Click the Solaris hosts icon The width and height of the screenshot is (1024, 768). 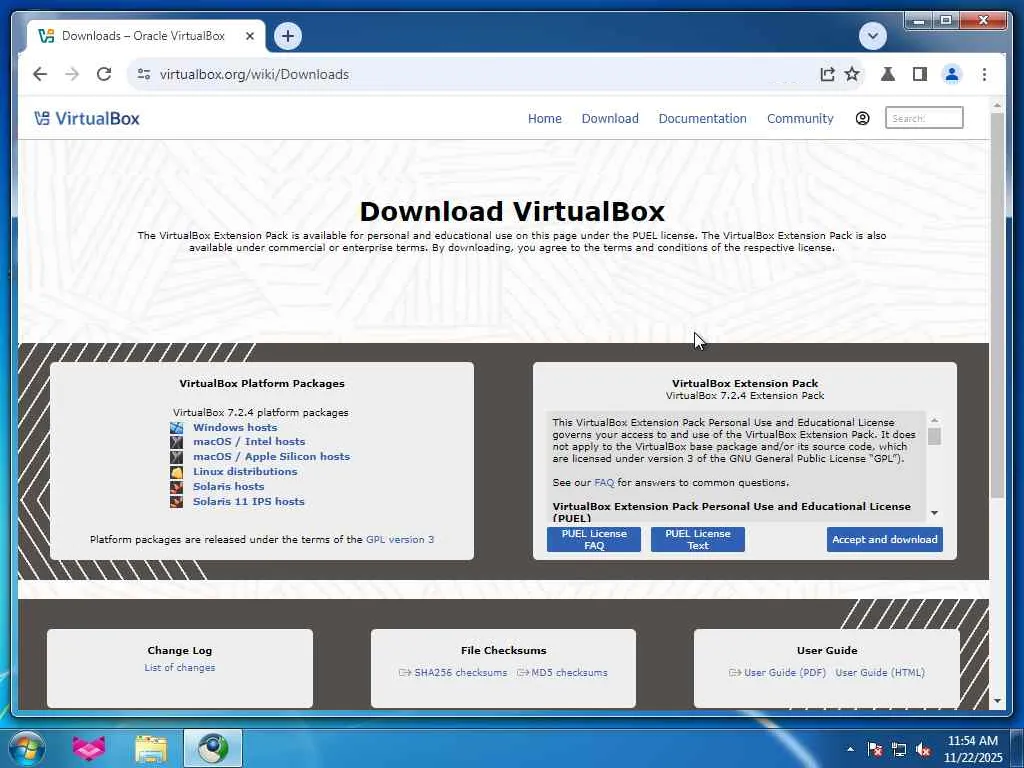click(176, 487)
